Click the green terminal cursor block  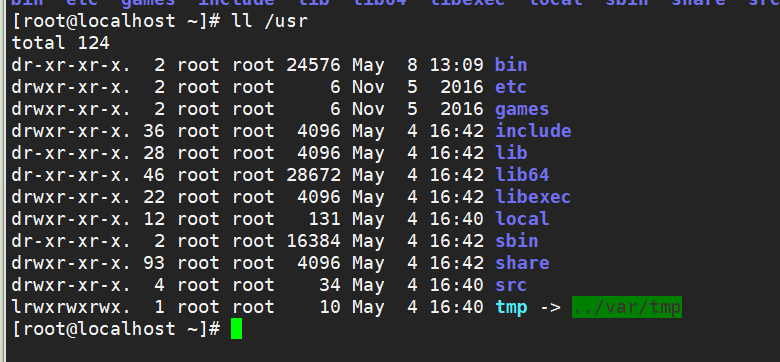click(x=237, y=329)
